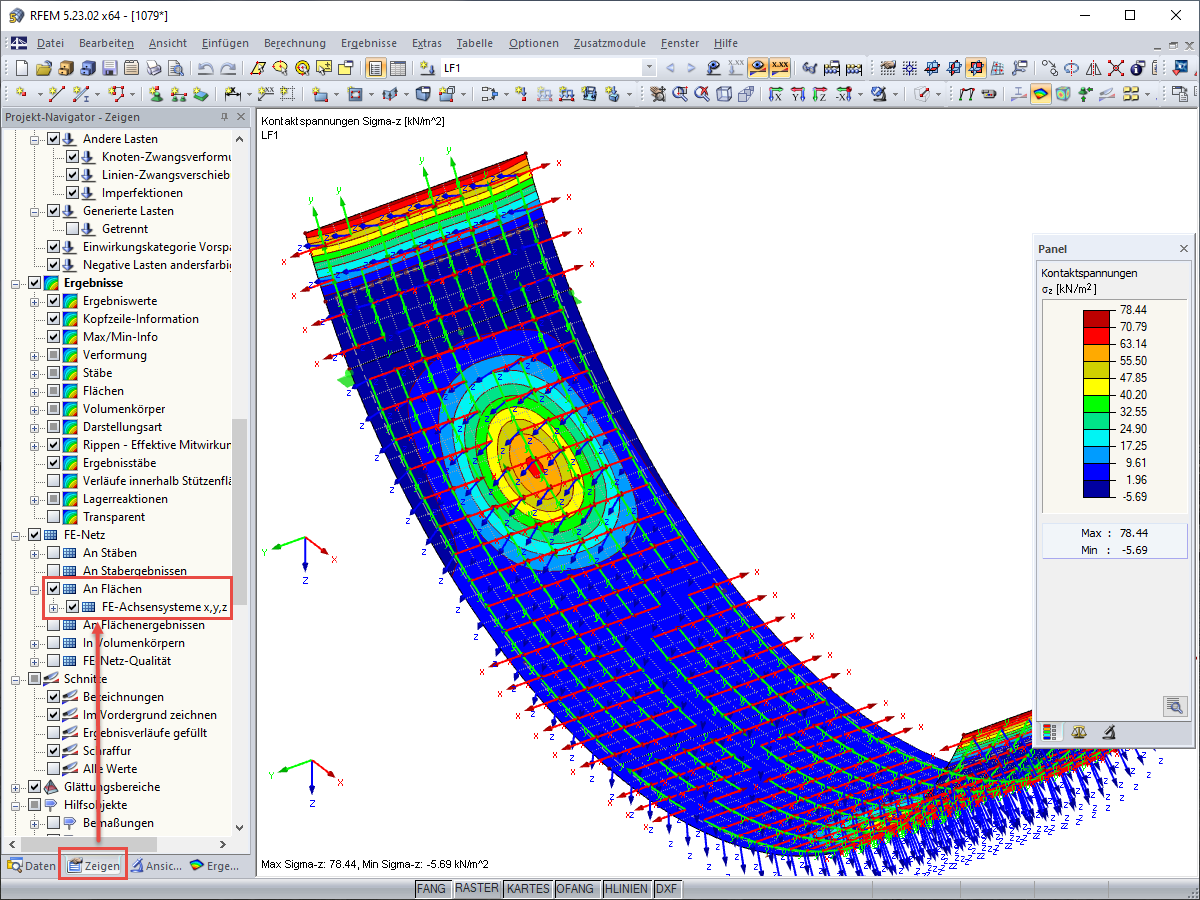The image size is (1200, 900).
Task: Open the filter tab in Panel
Action: point(1109,732)
